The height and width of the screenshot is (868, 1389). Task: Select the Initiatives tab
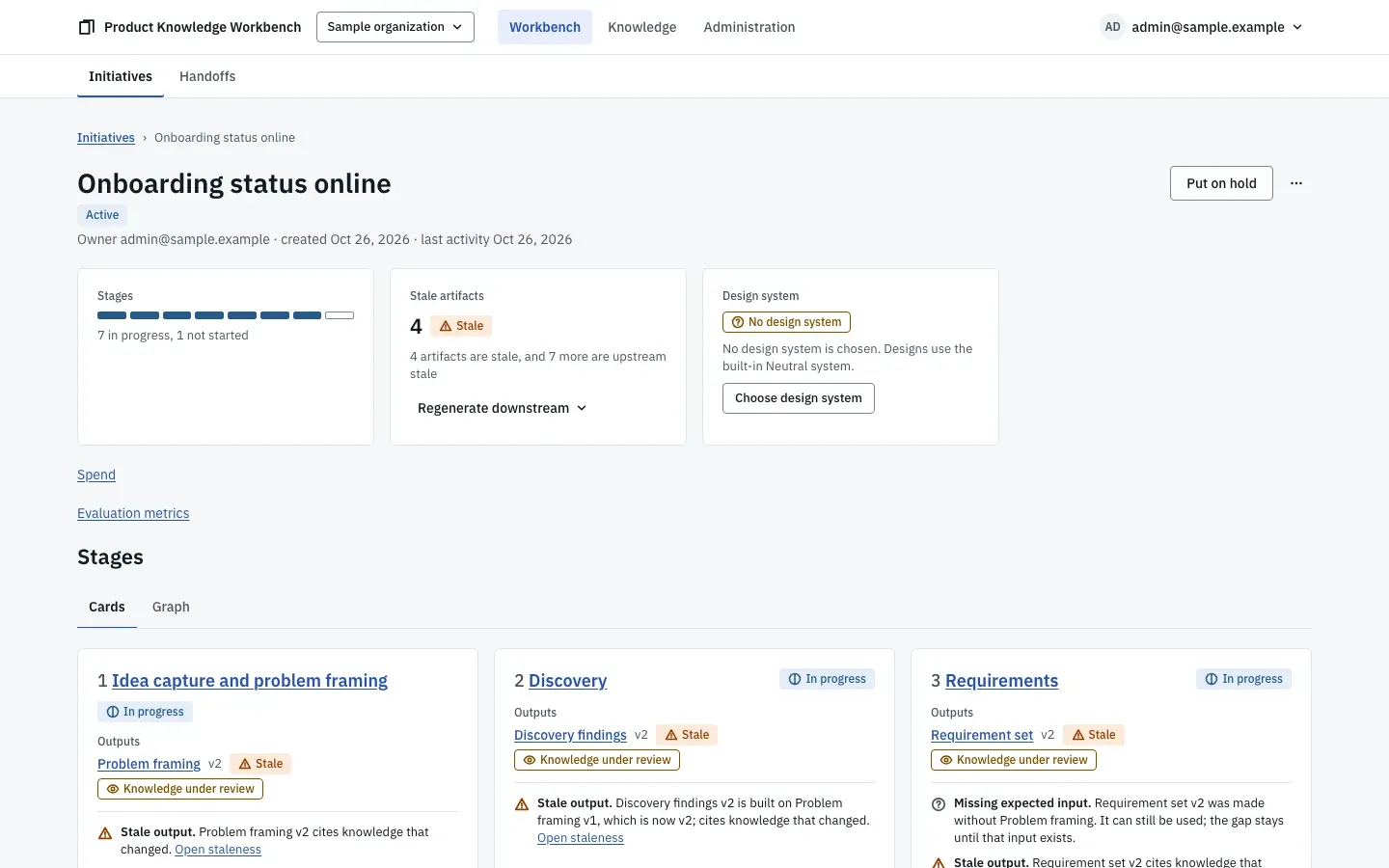click(x=121, y=76)
